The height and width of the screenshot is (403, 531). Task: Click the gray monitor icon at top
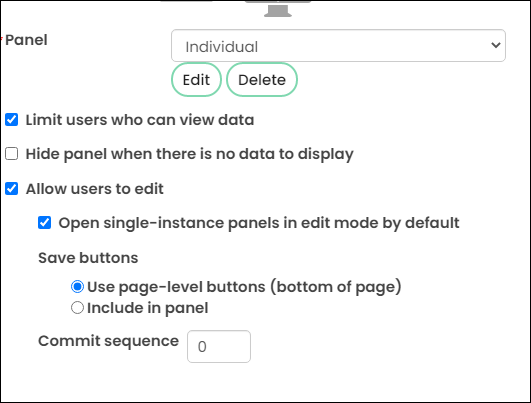pos(278,9)
